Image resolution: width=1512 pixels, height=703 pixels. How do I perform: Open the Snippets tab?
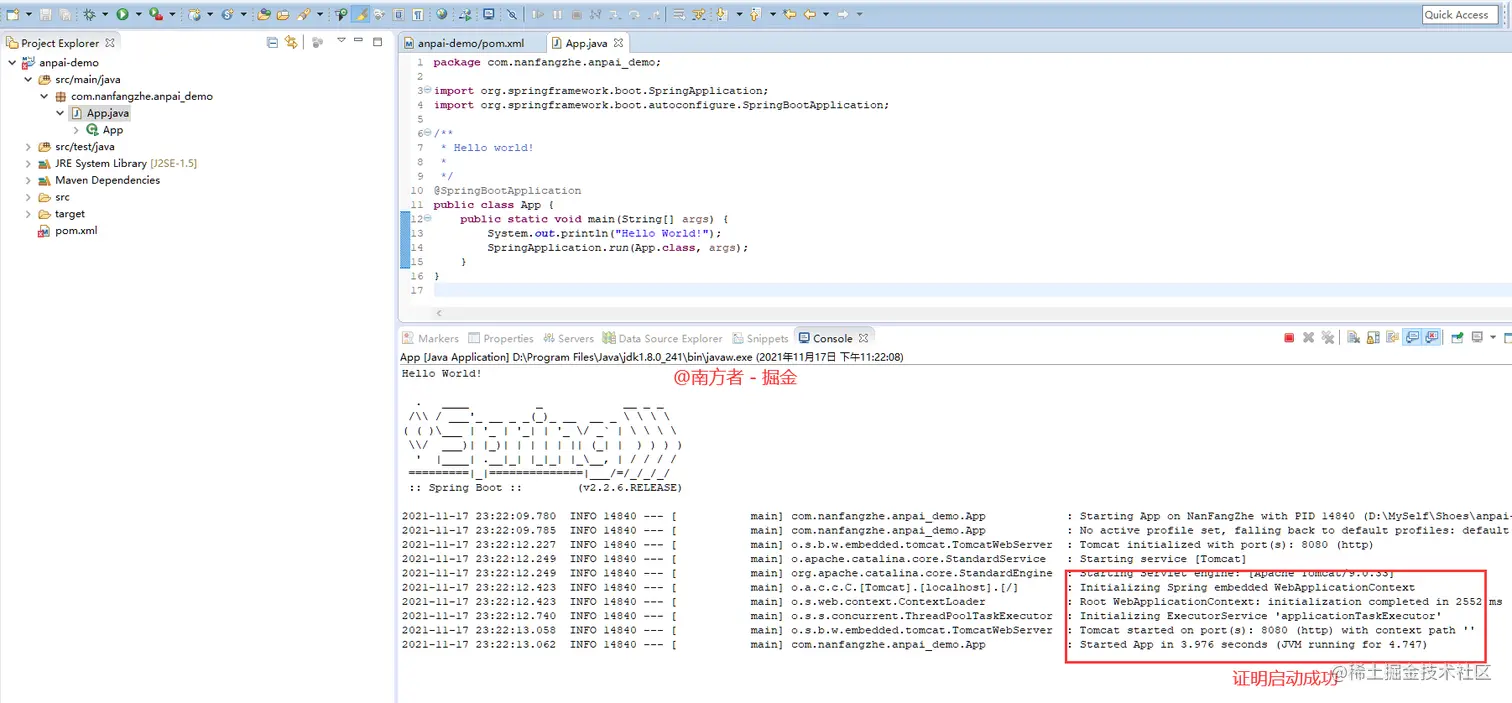click(761, 338)
